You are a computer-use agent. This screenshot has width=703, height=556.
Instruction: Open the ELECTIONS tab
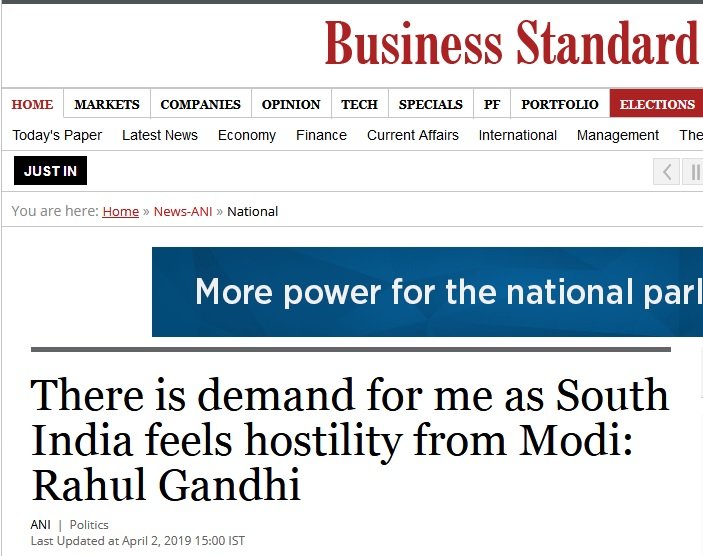coord(656,104)
